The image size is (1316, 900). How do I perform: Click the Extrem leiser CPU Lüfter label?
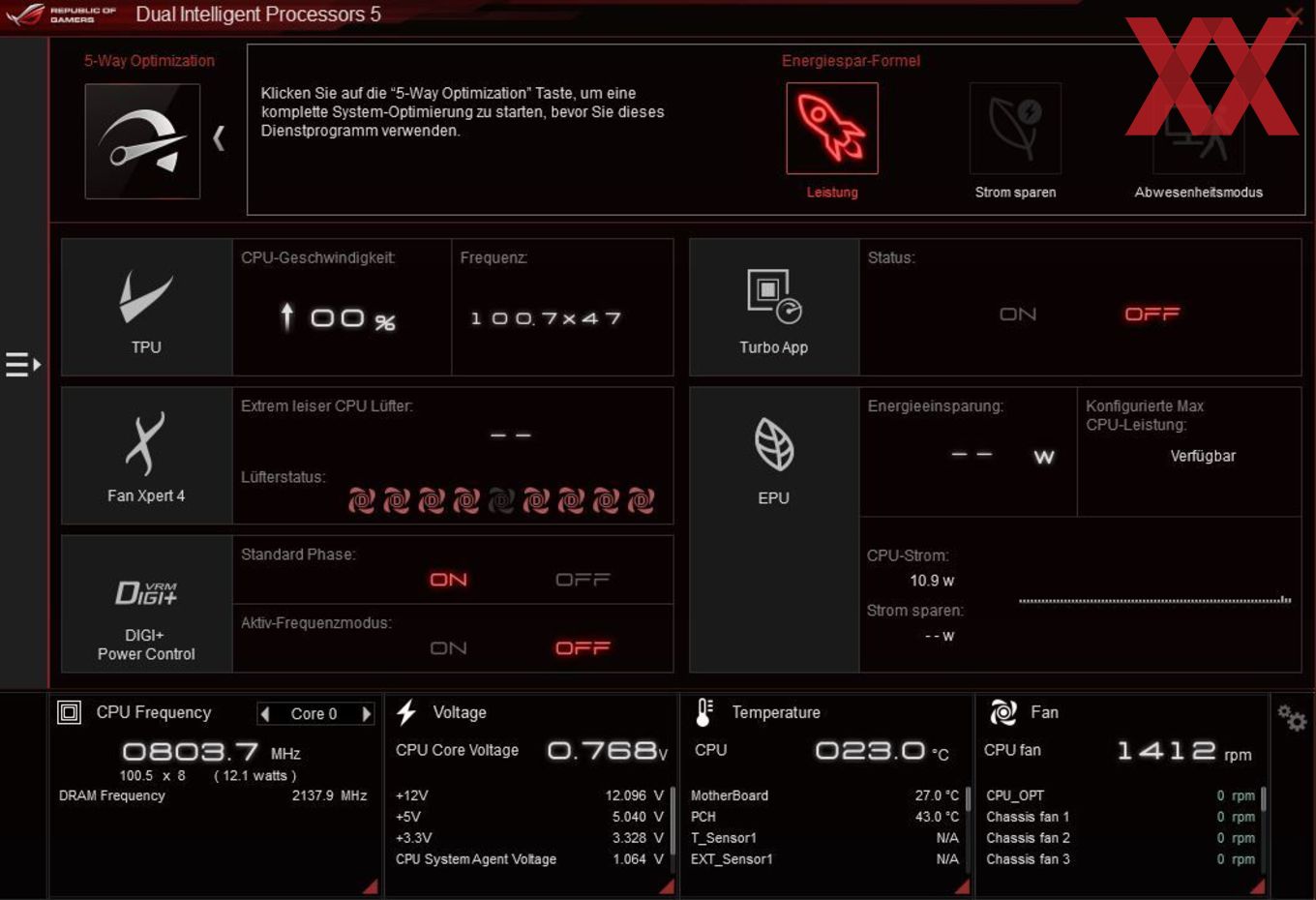point(326,406)
